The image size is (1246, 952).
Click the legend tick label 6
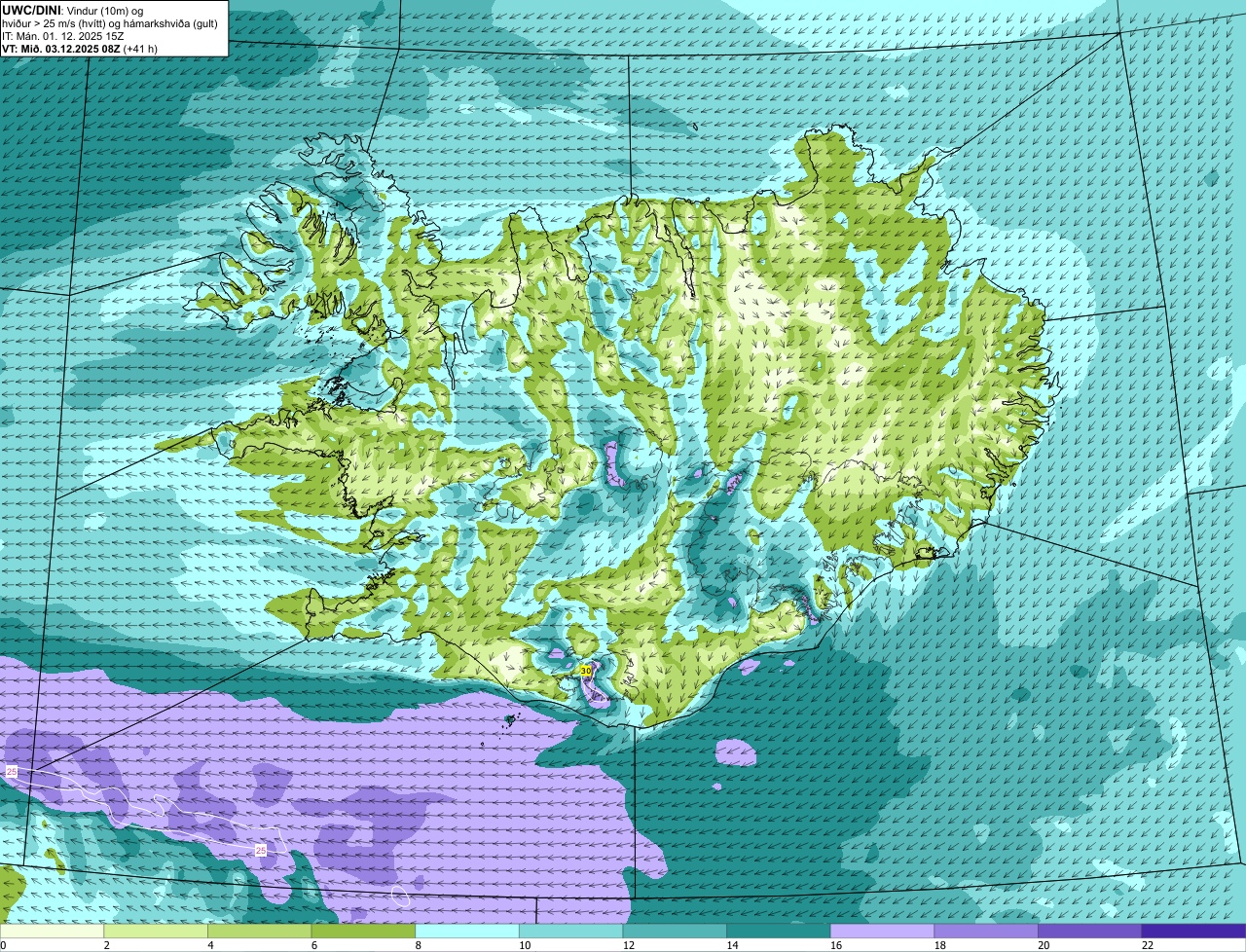(314, 945)
